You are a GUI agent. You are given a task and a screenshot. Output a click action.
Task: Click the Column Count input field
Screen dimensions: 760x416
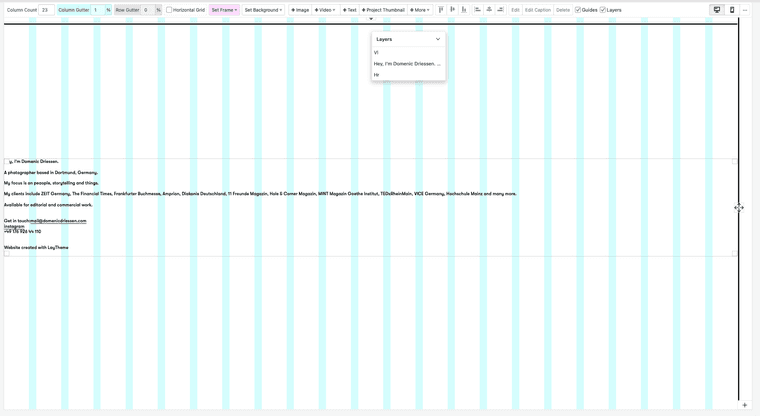click(47, 10)
